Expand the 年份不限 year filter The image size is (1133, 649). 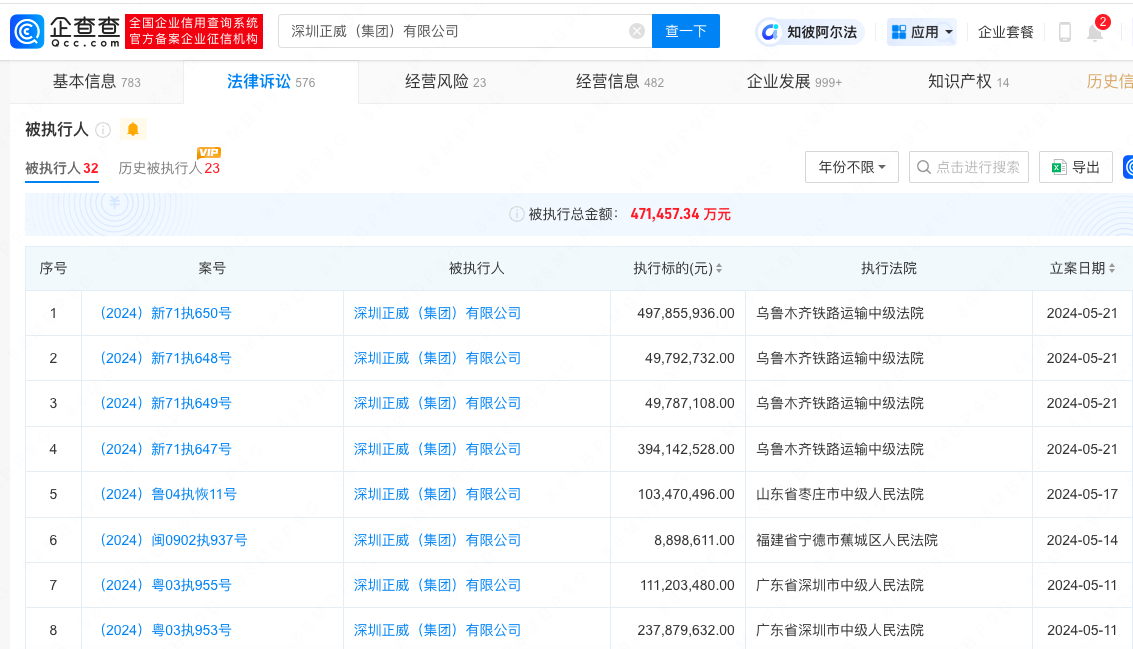click(851, 167)
